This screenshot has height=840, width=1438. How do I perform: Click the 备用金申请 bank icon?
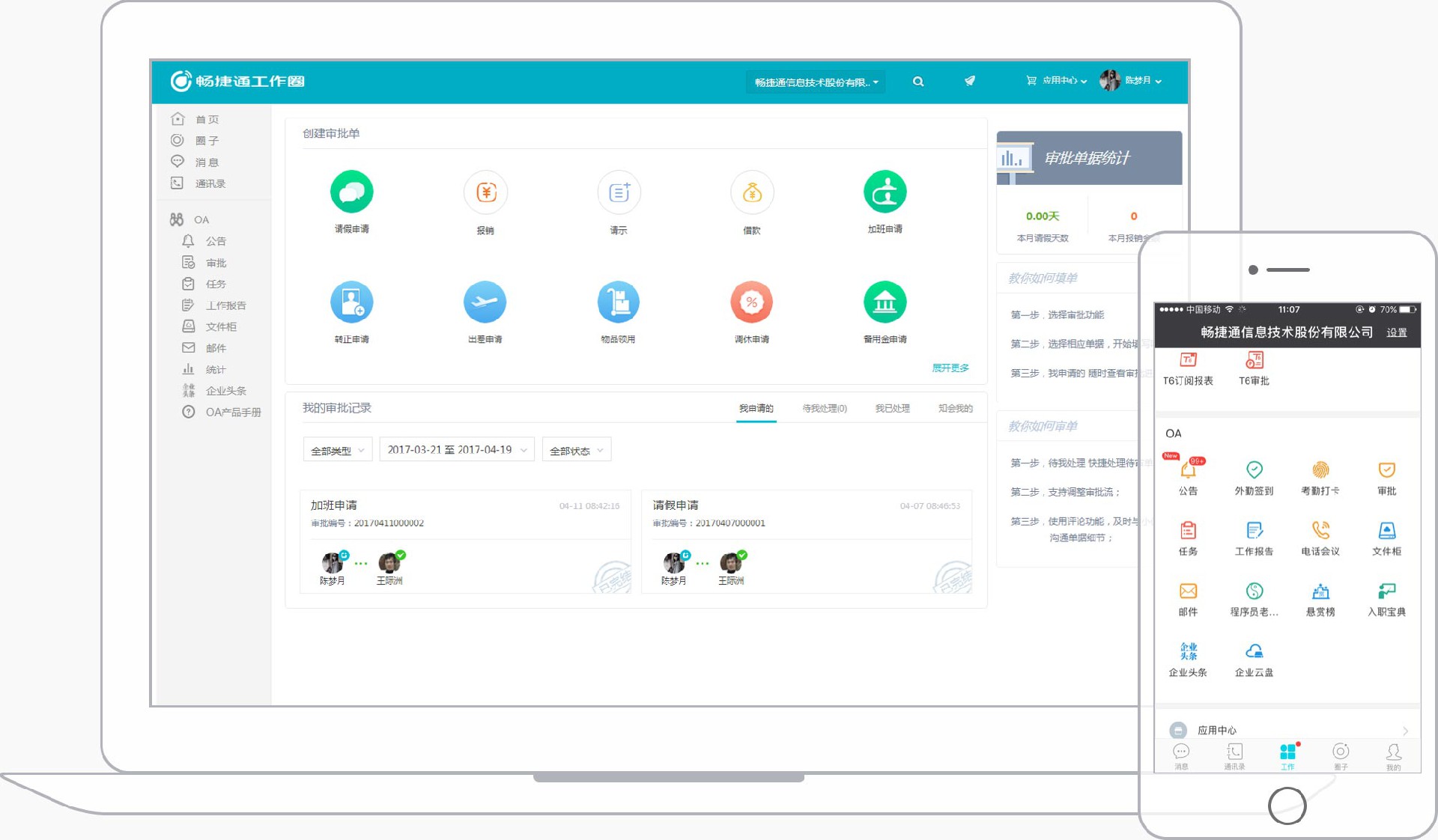(x=885, y=302)
